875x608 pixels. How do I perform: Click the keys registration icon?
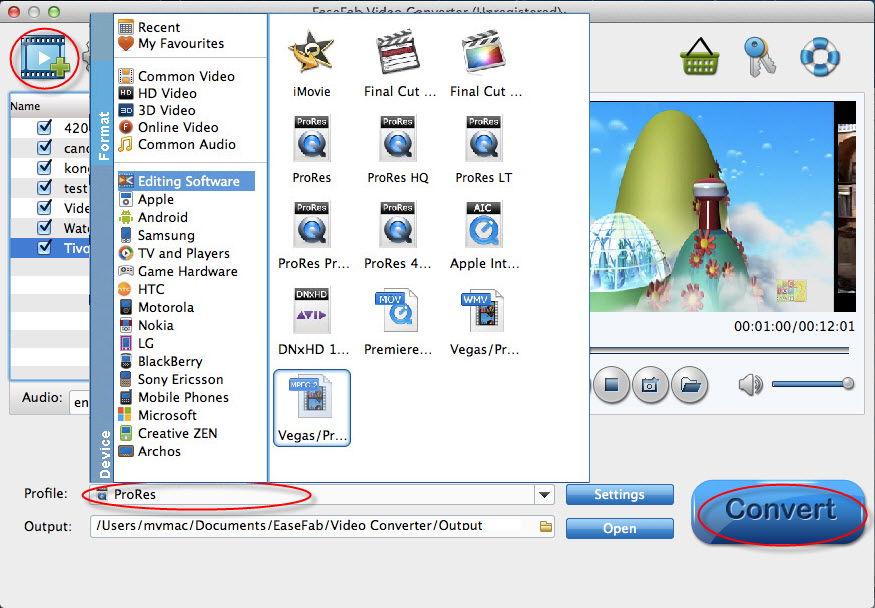tap(759, 56)
